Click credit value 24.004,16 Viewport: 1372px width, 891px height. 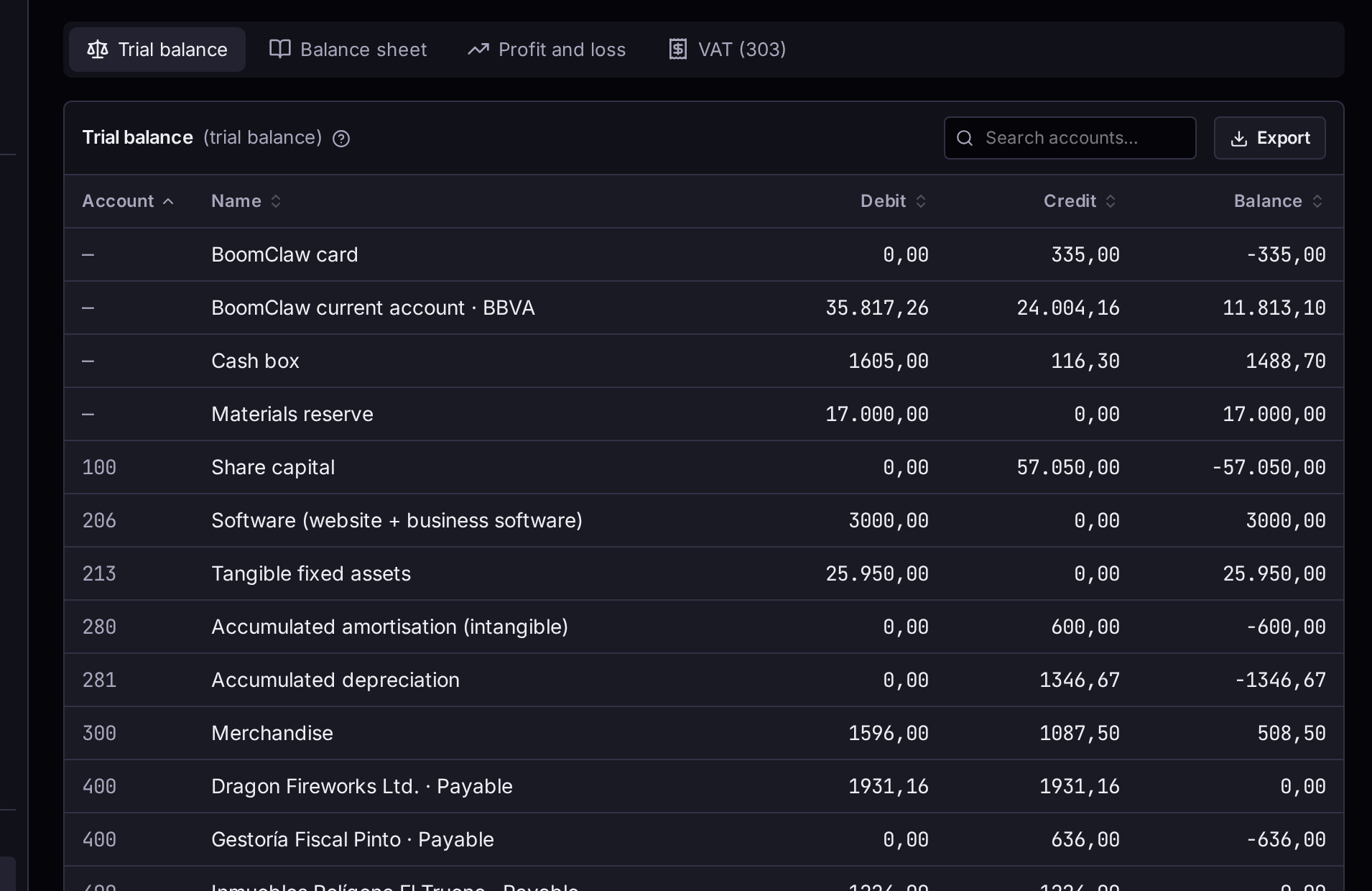pyautogui.click(x=1068, y=308)
